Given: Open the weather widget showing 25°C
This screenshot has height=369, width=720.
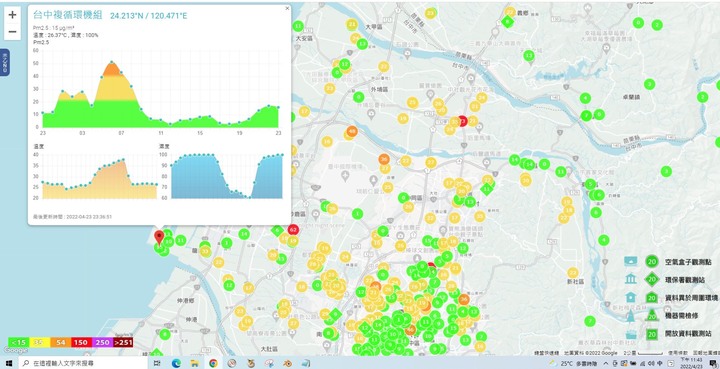Looking at the screenshot, I should tap(574, 363).
